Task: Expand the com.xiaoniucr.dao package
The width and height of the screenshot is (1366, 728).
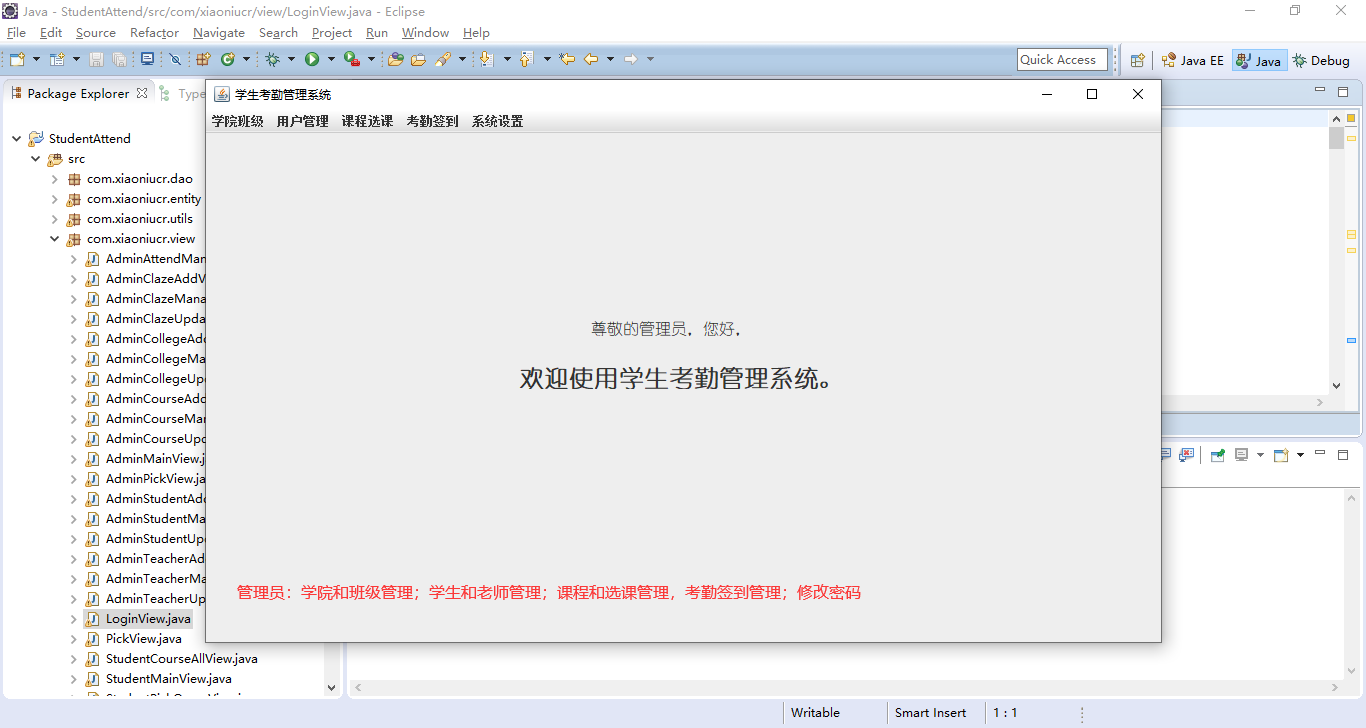Action: pyautogui.click(x=55, y=179)
